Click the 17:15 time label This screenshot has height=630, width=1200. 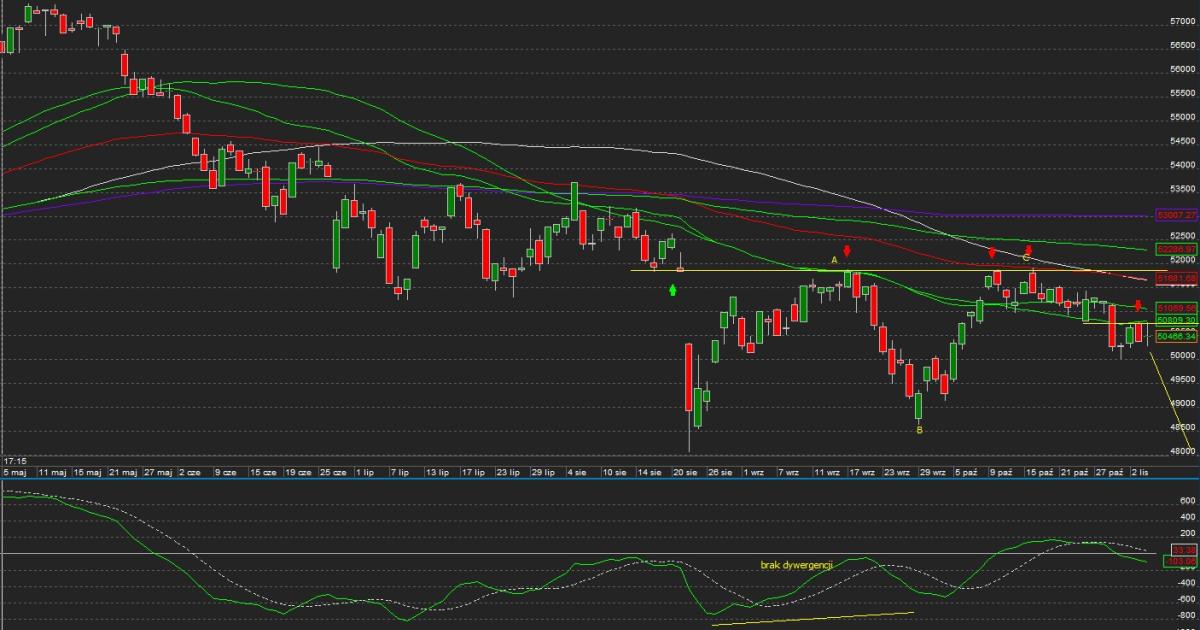[x=14, y=461]
